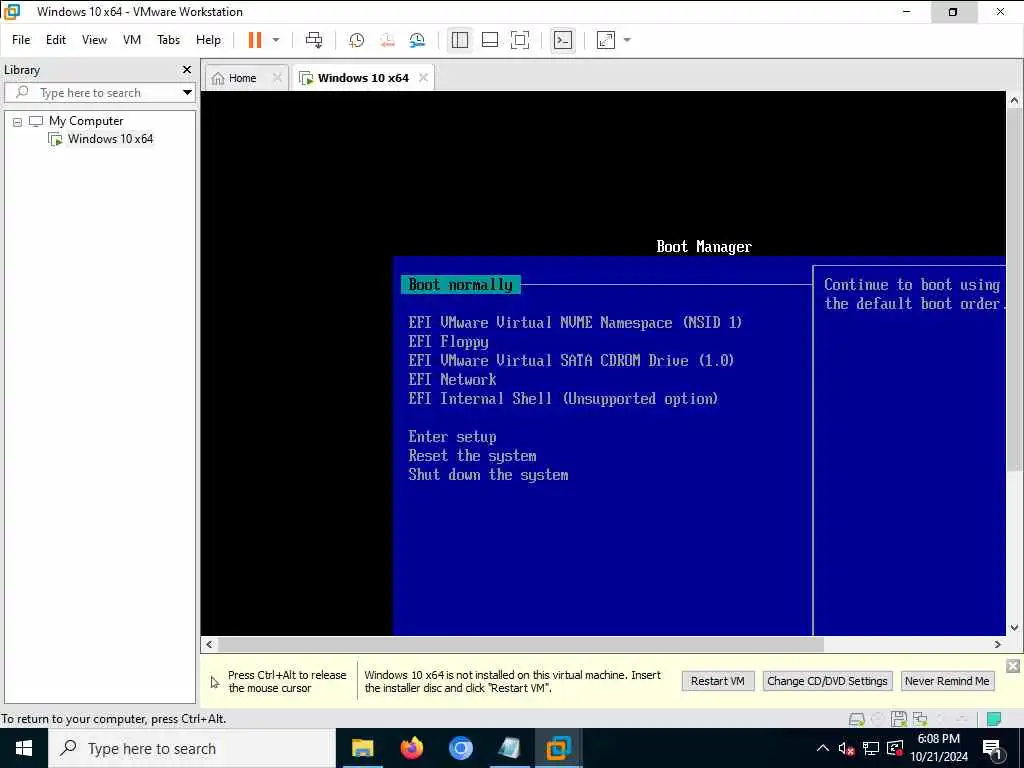1024x768 pixels.
Task: Show hidden system tray icons chevron
Action: click(x=823, y=748)
